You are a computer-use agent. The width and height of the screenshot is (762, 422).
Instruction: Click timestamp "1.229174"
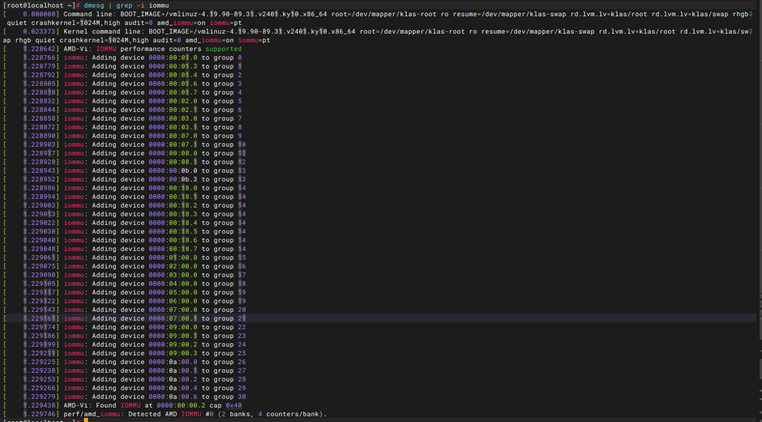[x=40, y=328]
